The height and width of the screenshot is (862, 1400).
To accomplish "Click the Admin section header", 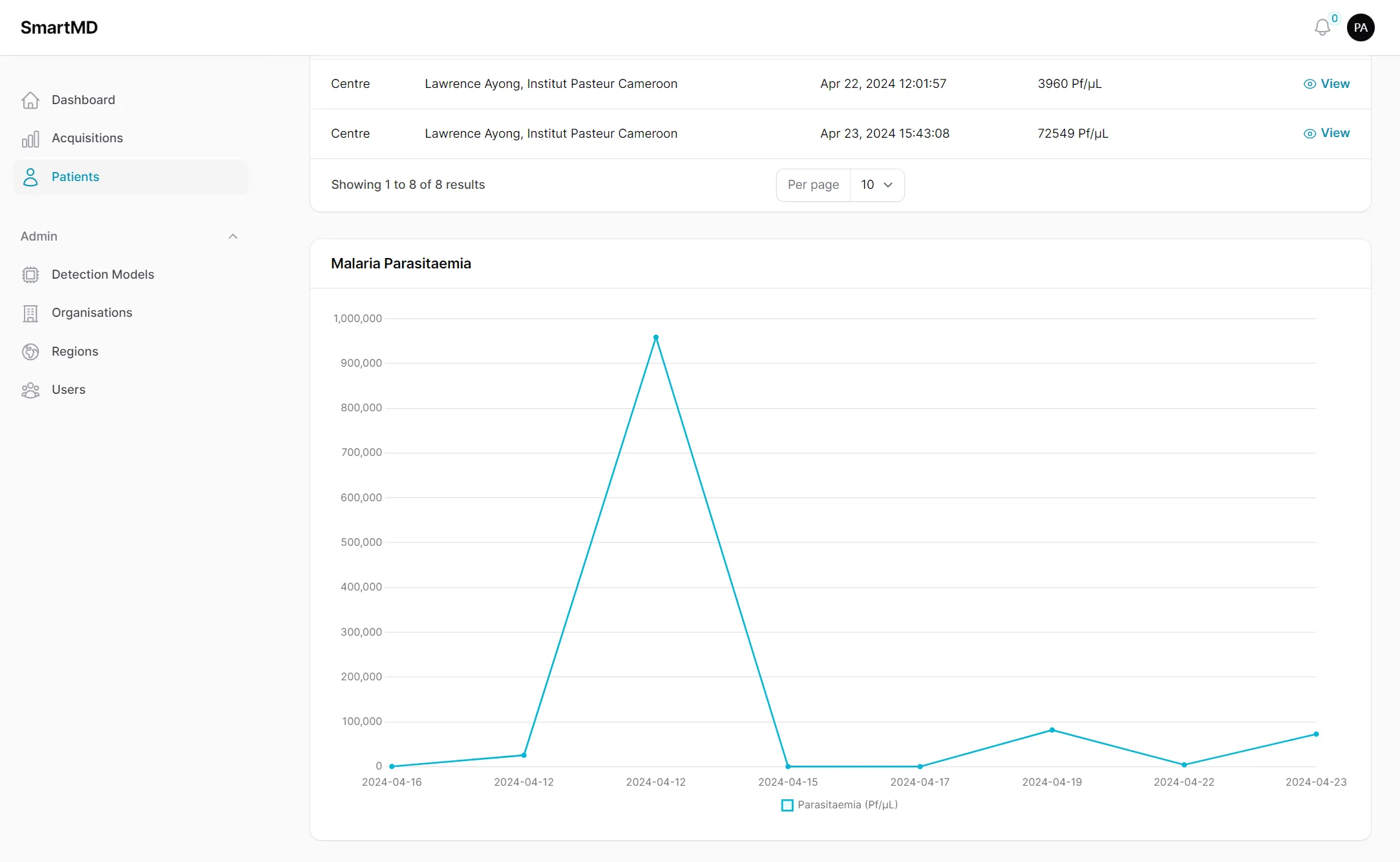I will click(x=39, y=237).
